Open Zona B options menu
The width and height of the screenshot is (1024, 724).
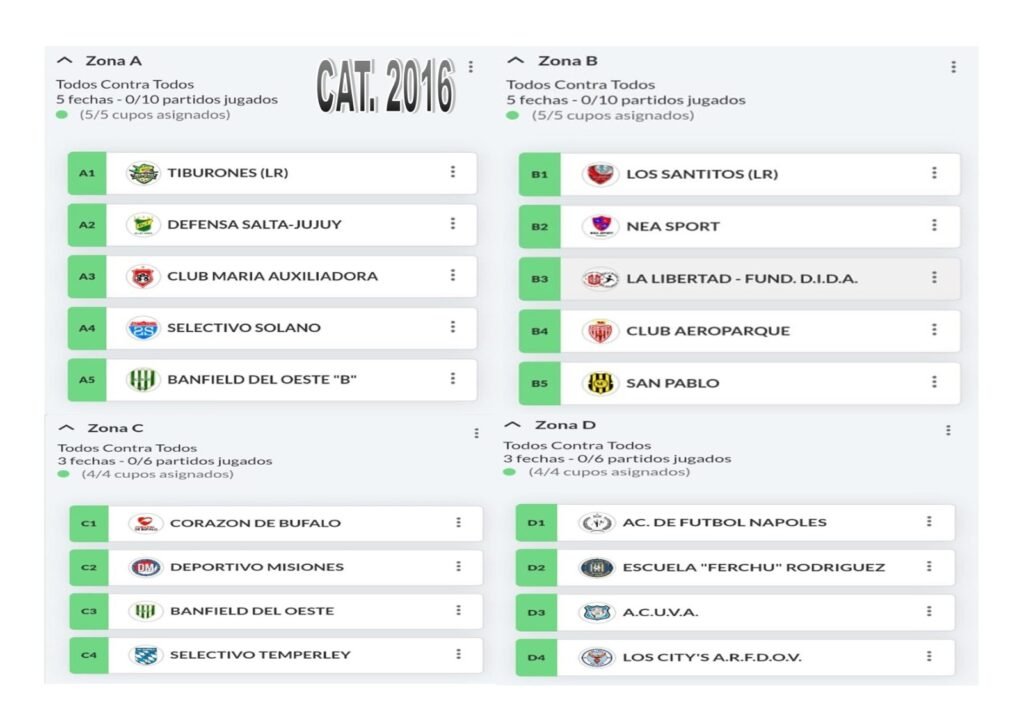tap(953, 67)
